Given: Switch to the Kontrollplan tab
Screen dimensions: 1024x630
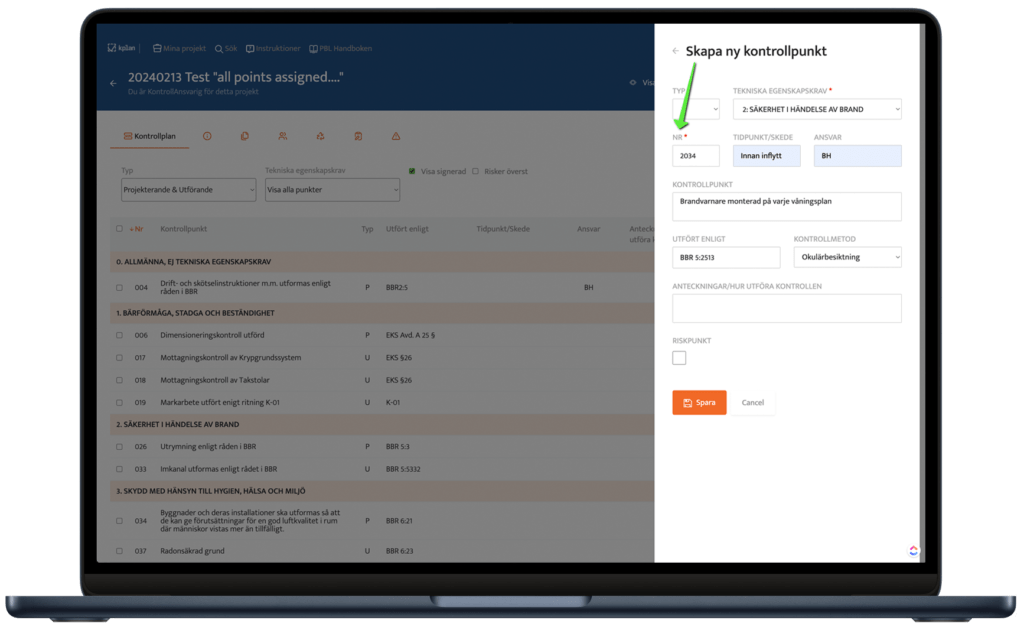Looking at the screenshot, I should (x=149, y=136).
